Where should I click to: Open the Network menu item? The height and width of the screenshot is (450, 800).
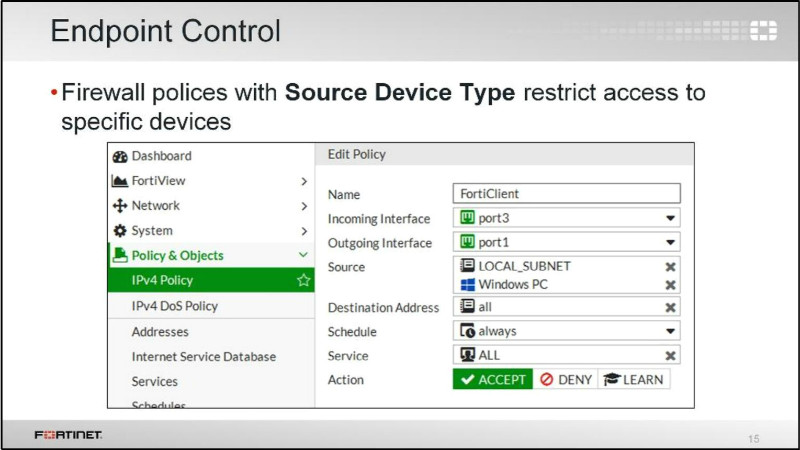point(211,206)
